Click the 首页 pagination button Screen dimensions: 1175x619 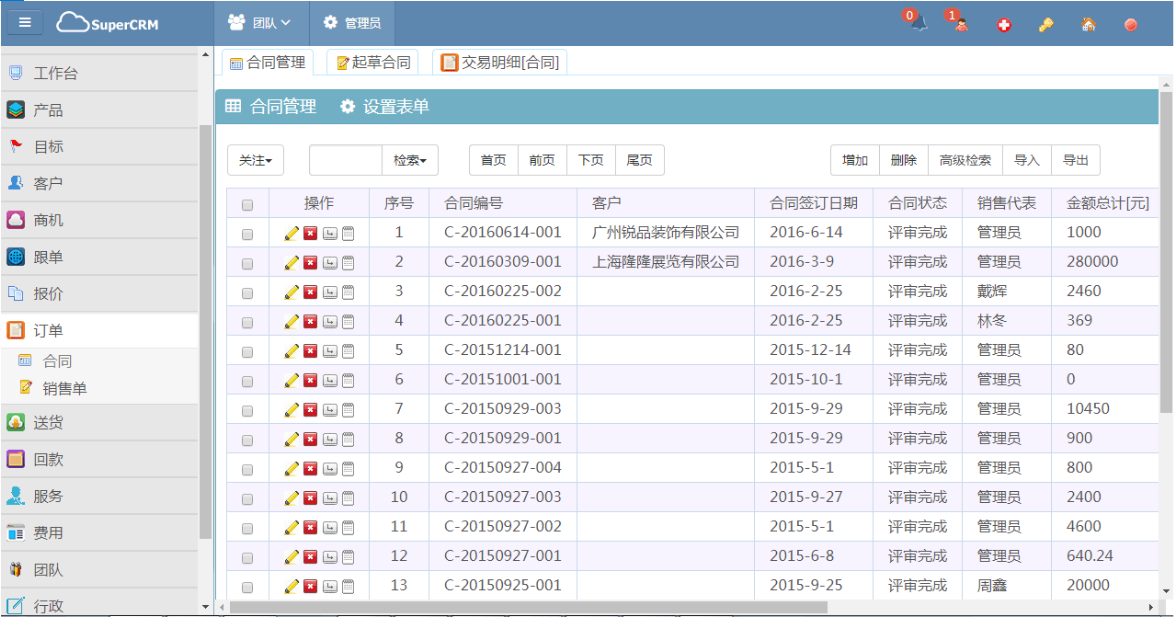click(x=494, y=160)
